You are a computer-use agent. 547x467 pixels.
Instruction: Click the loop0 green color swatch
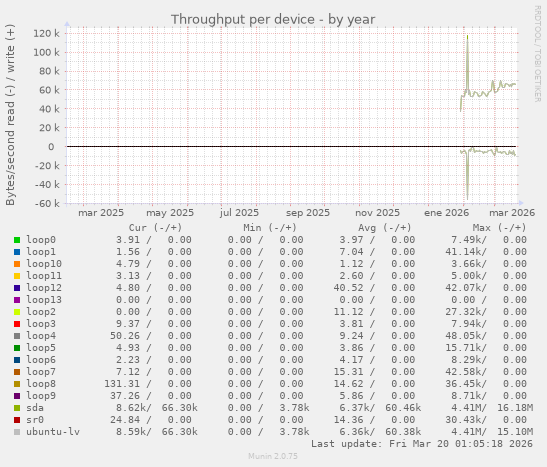[17, 240]
